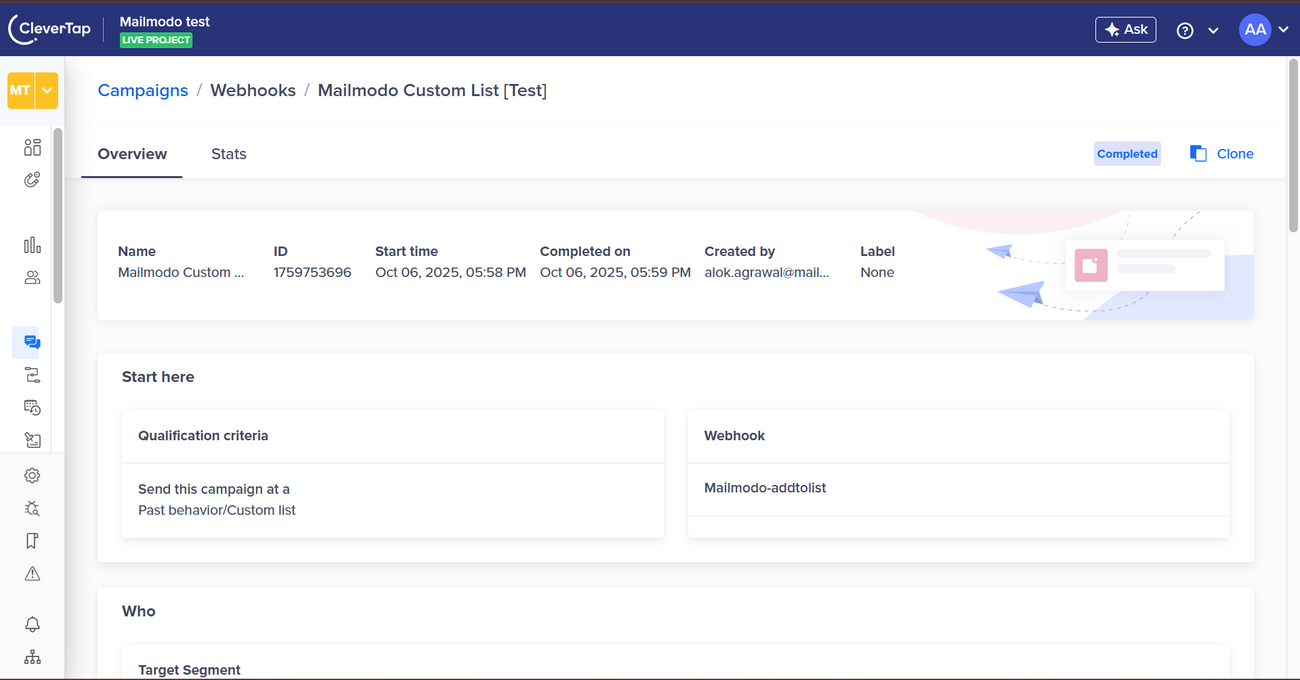1300x680 pixels.
Task: Open the notification bell in sidebar
Action: click(x=32, y=624)
